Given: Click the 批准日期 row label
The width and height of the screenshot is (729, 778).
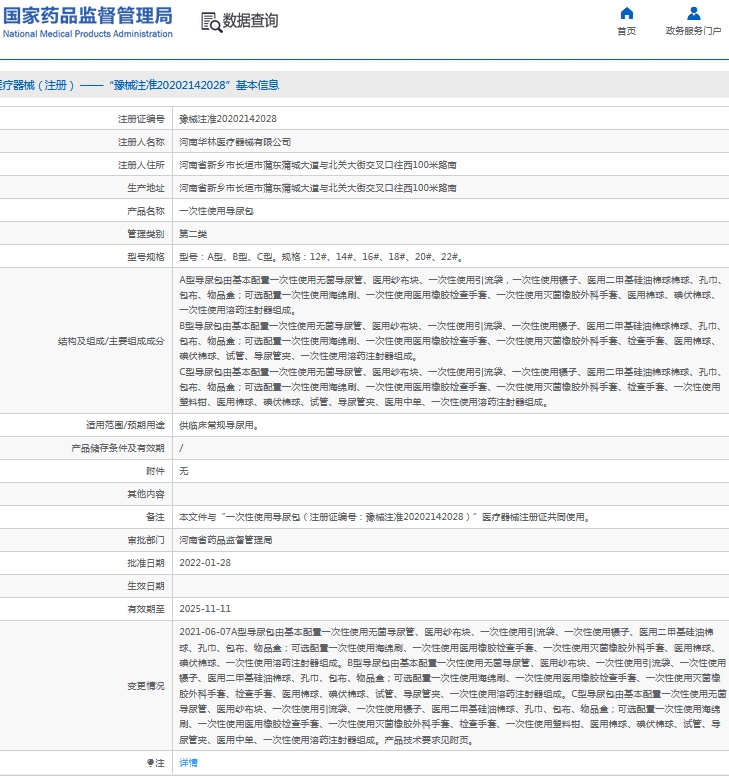Looking at the screenshot, I should tap(145, 563).
